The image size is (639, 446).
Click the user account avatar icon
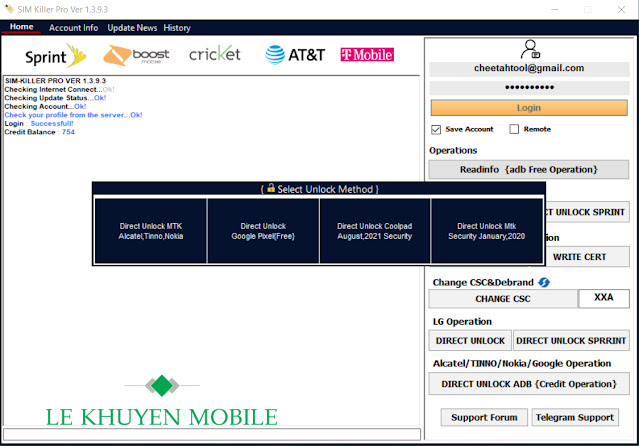[530, 49]
